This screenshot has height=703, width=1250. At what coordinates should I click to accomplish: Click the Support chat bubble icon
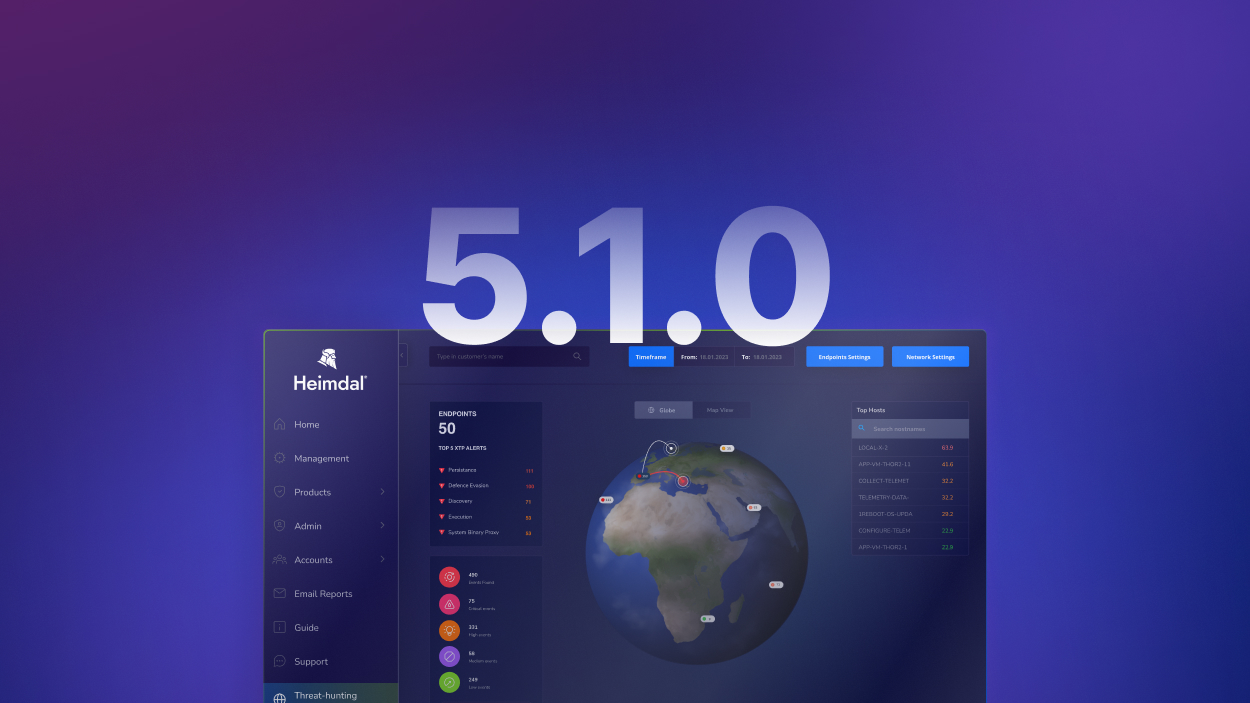click(280, 661)
